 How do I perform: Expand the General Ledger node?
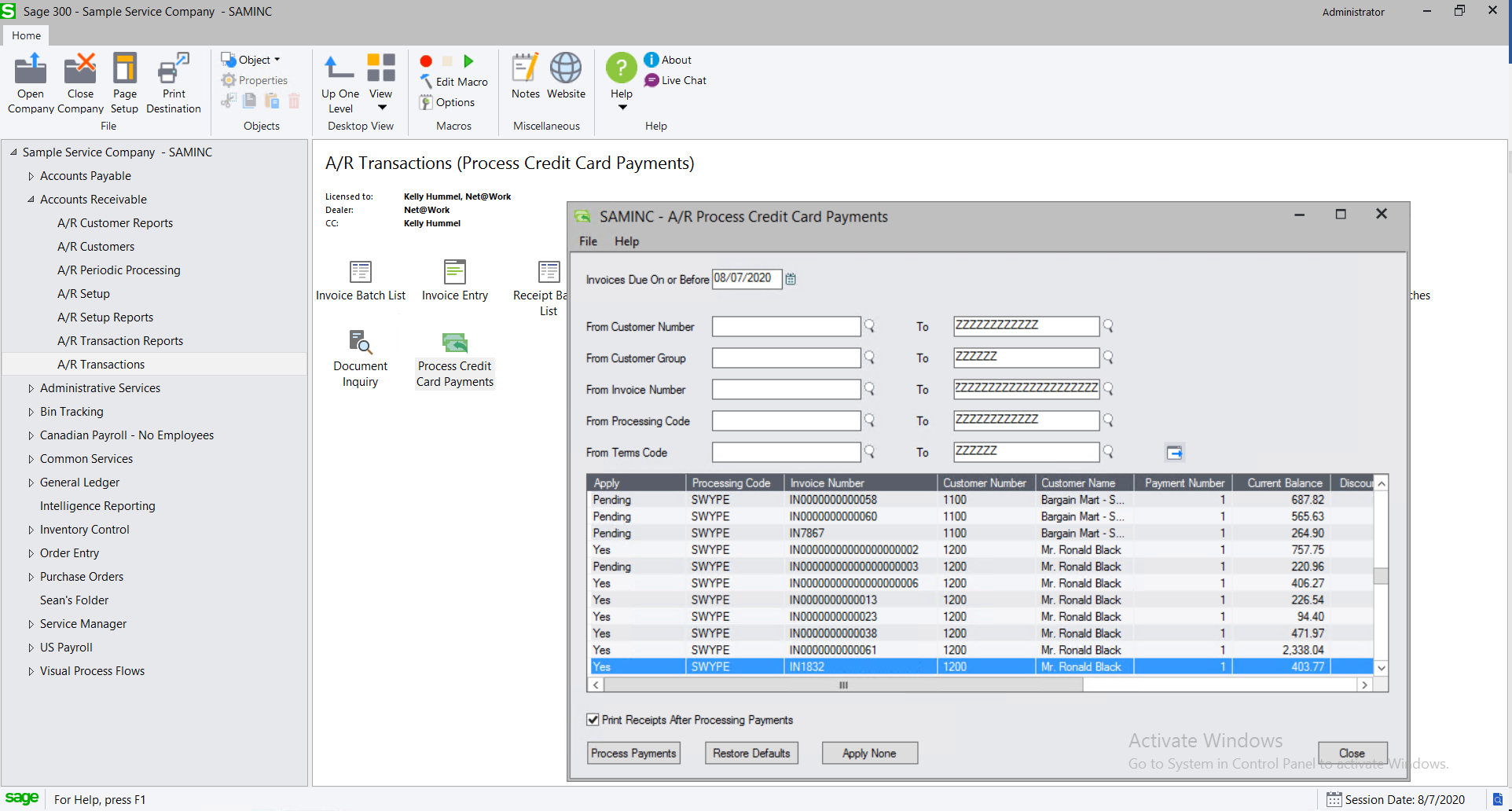click(31, 483)
